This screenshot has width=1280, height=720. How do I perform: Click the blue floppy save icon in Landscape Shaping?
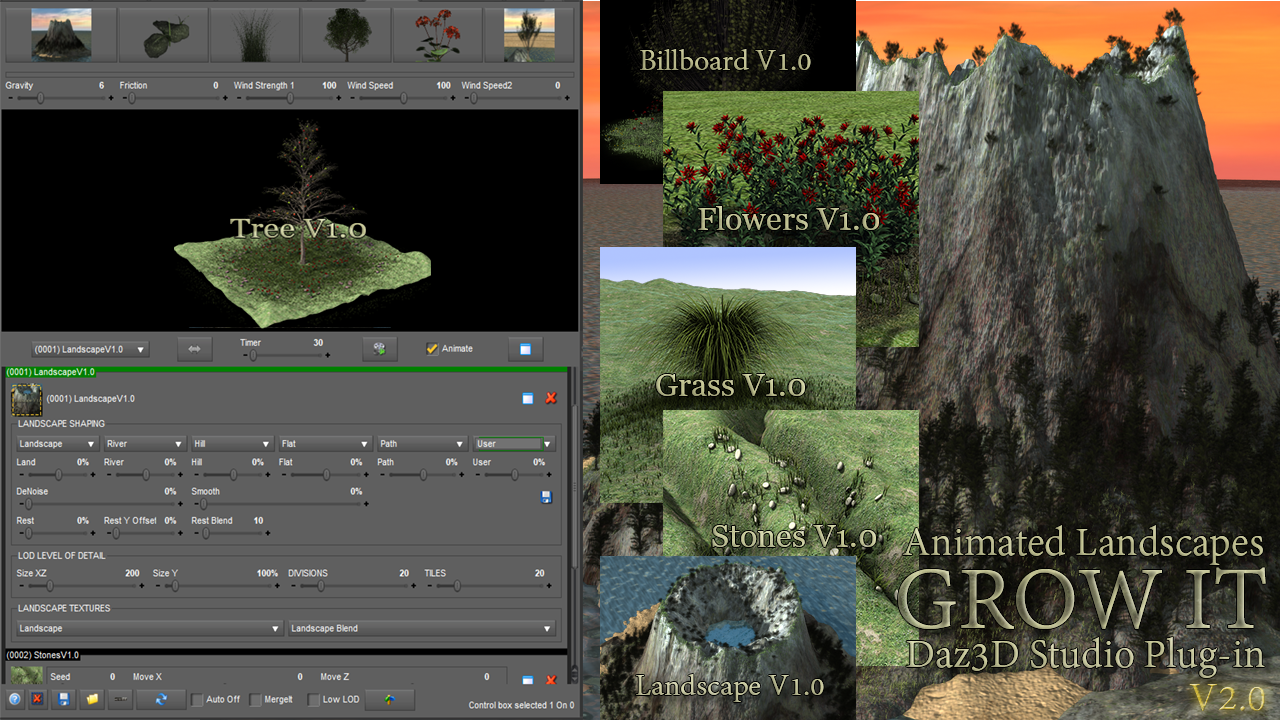coord(546,496)
